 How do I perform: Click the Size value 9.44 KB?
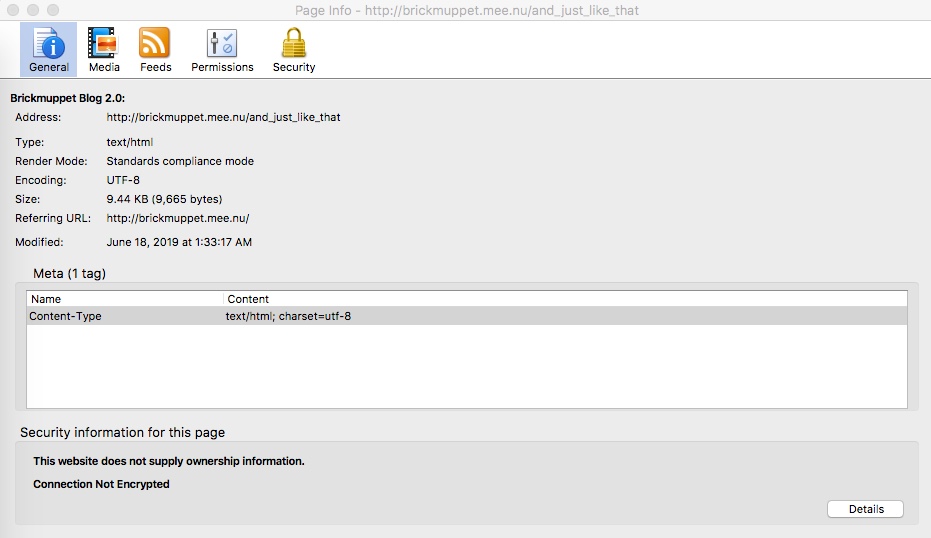tap(164, 199)
